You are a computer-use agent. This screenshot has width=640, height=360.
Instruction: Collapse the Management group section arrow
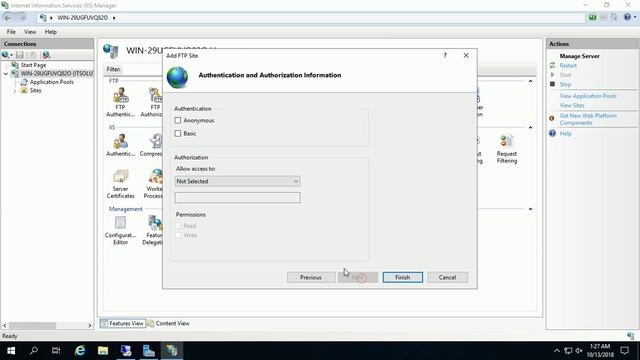530,209
